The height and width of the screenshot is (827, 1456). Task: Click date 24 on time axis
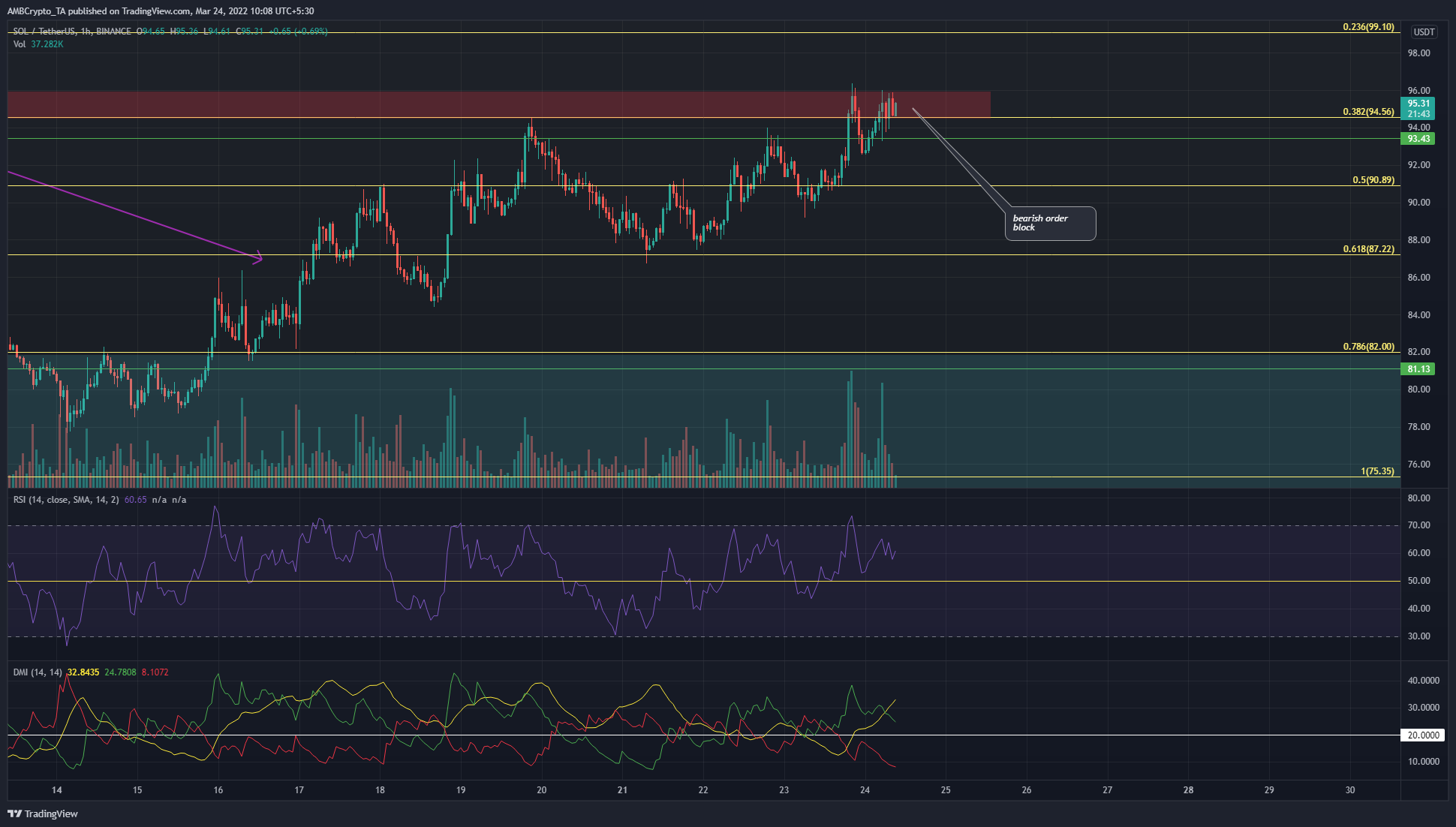pos(865,790)
